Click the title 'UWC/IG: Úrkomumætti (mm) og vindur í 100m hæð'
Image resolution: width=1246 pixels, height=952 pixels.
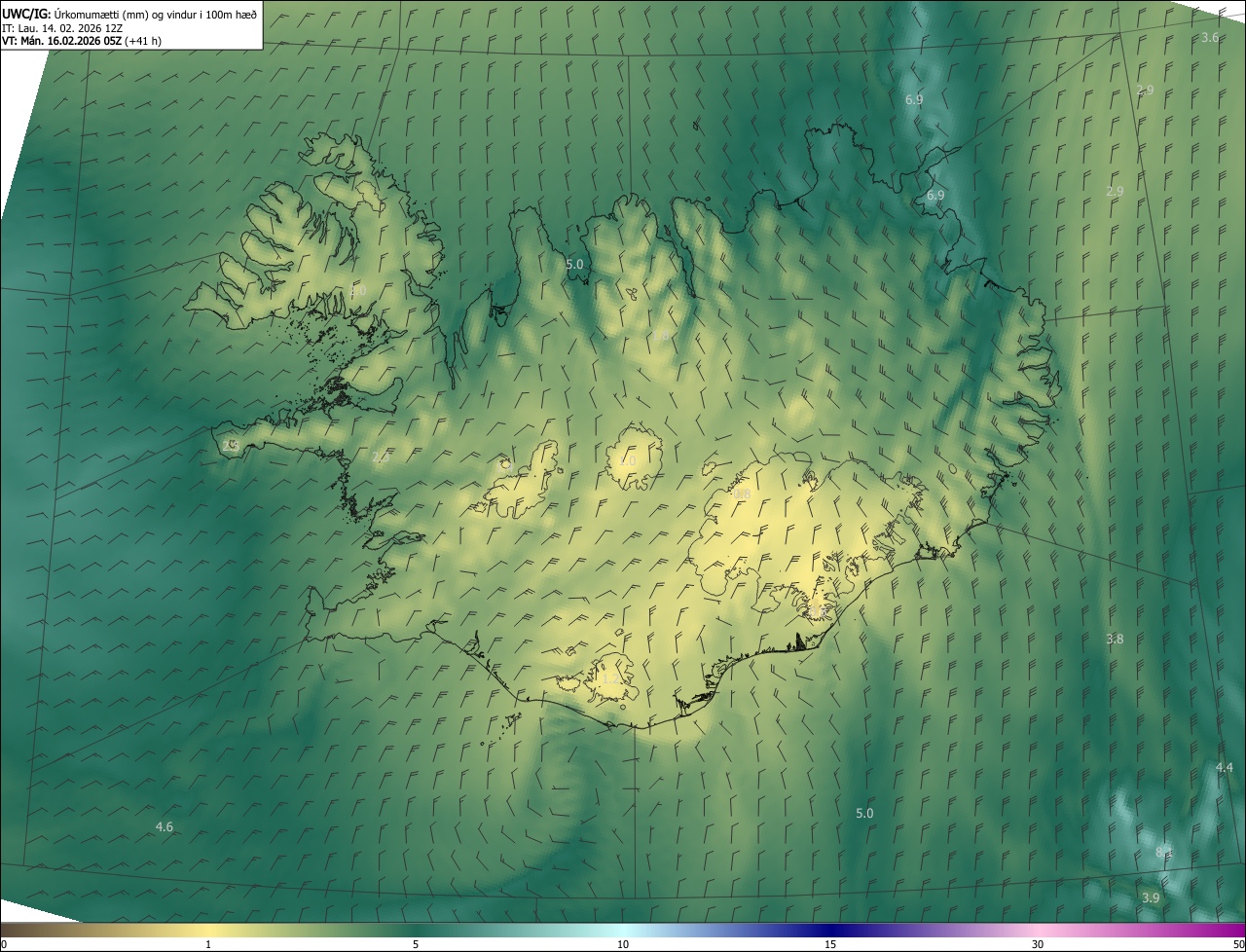point(129,15)
